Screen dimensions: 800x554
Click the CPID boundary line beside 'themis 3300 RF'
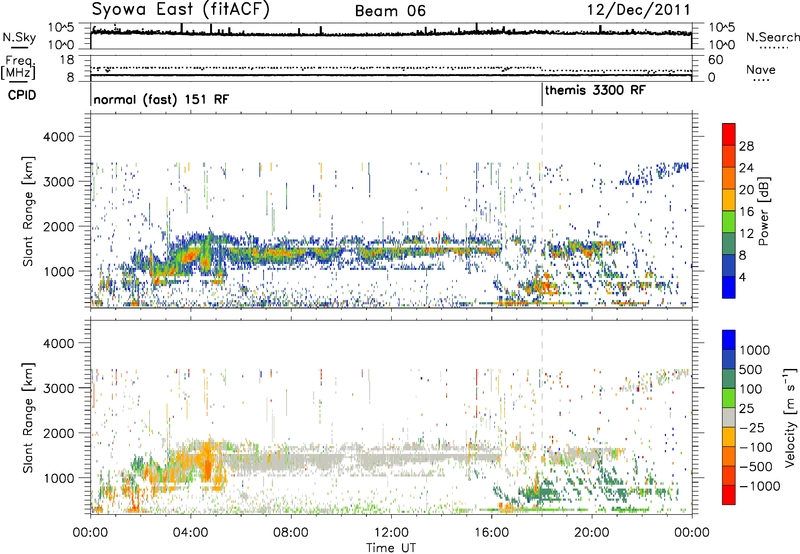(x=542, y=95)
